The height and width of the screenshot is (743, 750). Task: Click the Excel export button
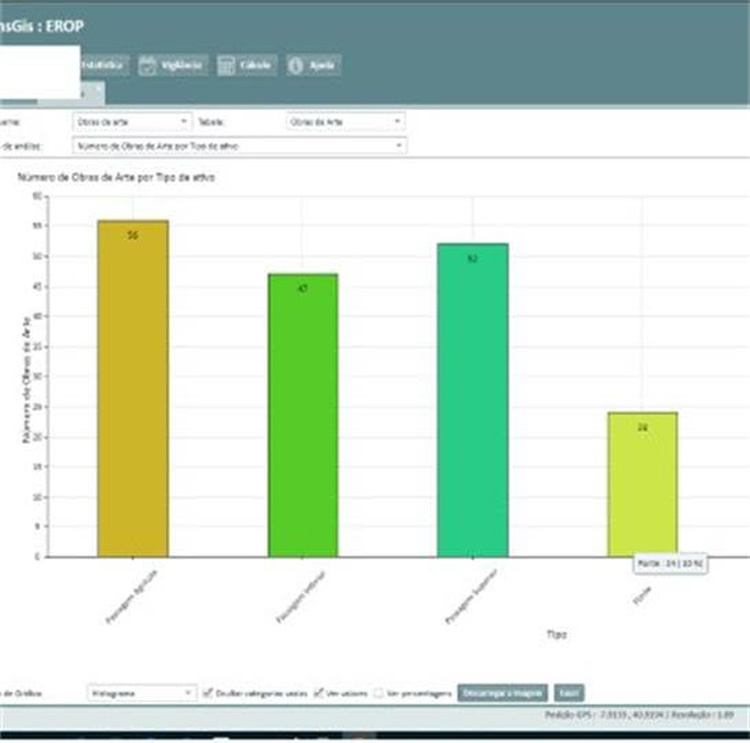click(569, 692)
